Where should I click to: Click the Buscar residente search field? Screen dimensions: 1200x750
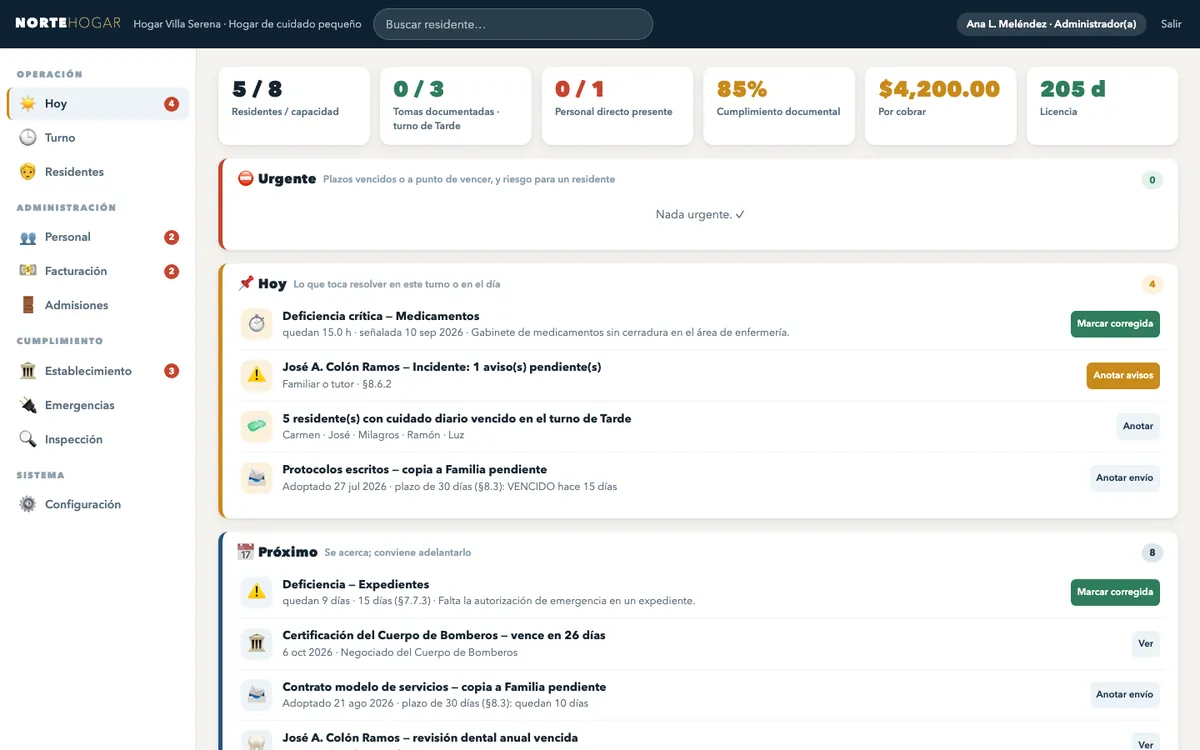click(513, 24)
